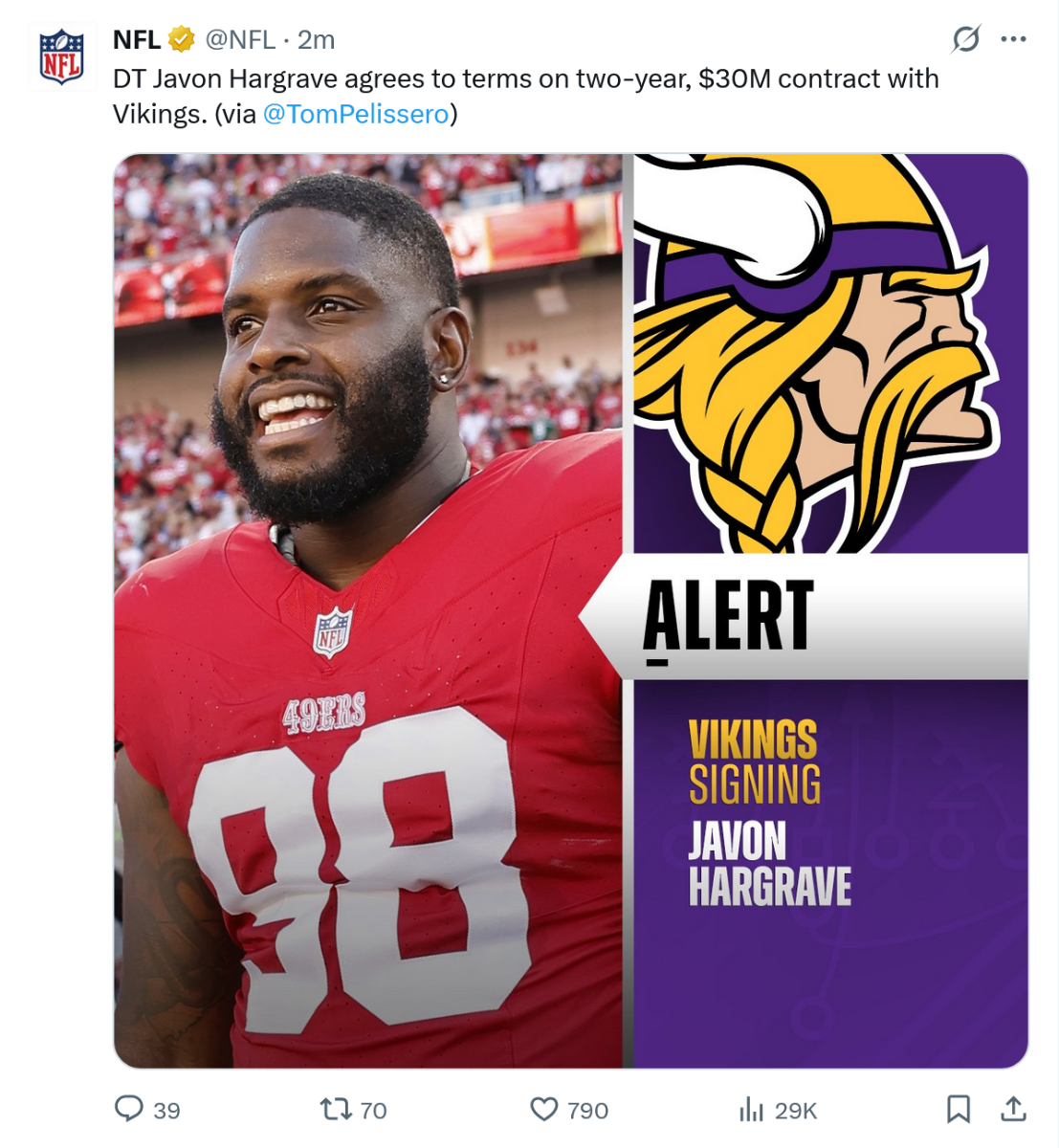Viewport: 1059px width, 1148px height.
Task: Select the tweet text about Hargrave contract
Action: [x=526, y=96]
